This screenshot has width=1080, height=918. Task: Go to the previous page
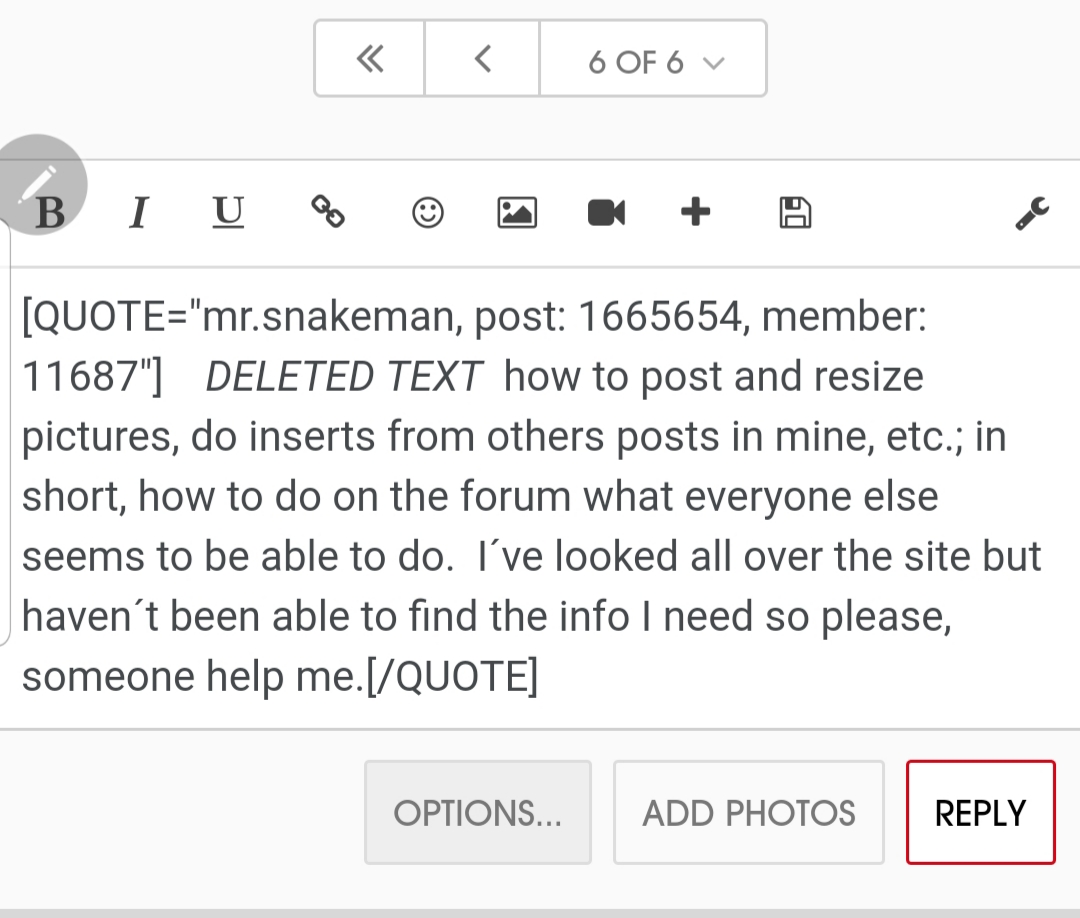[x=482, y=60]
